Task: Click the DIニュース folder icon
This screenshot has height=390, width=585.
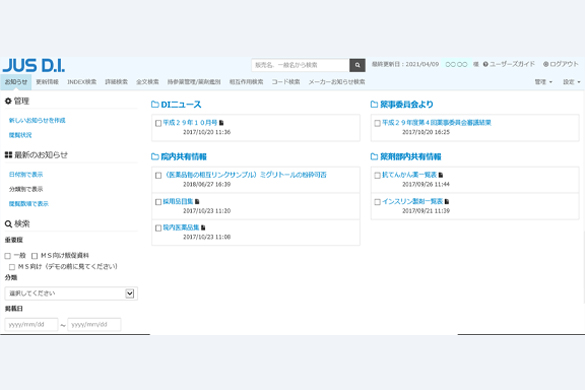Action: pyautogui.click(x=155, y=104)
